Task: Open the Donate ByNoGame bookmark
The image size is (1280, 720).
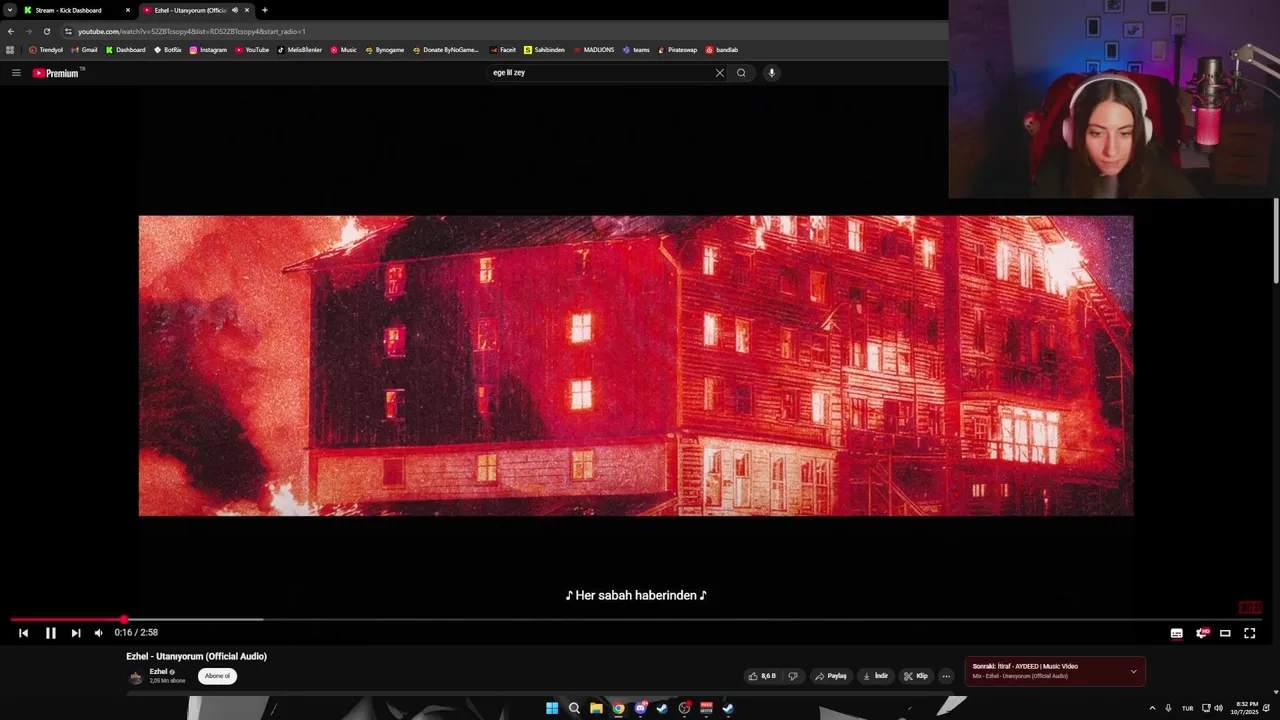Action: click(446, 50)
